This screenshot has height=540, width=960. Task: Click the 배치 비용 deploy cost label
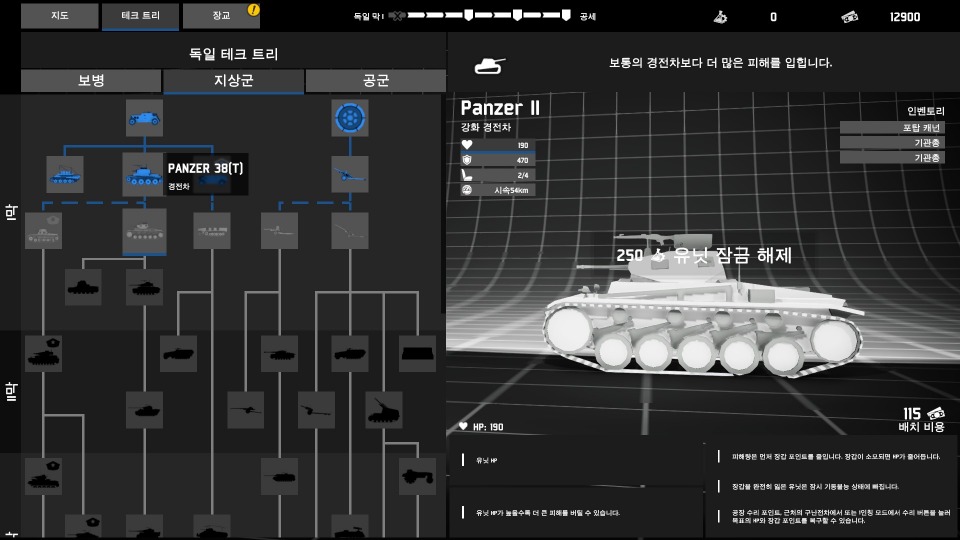point(921,427)
